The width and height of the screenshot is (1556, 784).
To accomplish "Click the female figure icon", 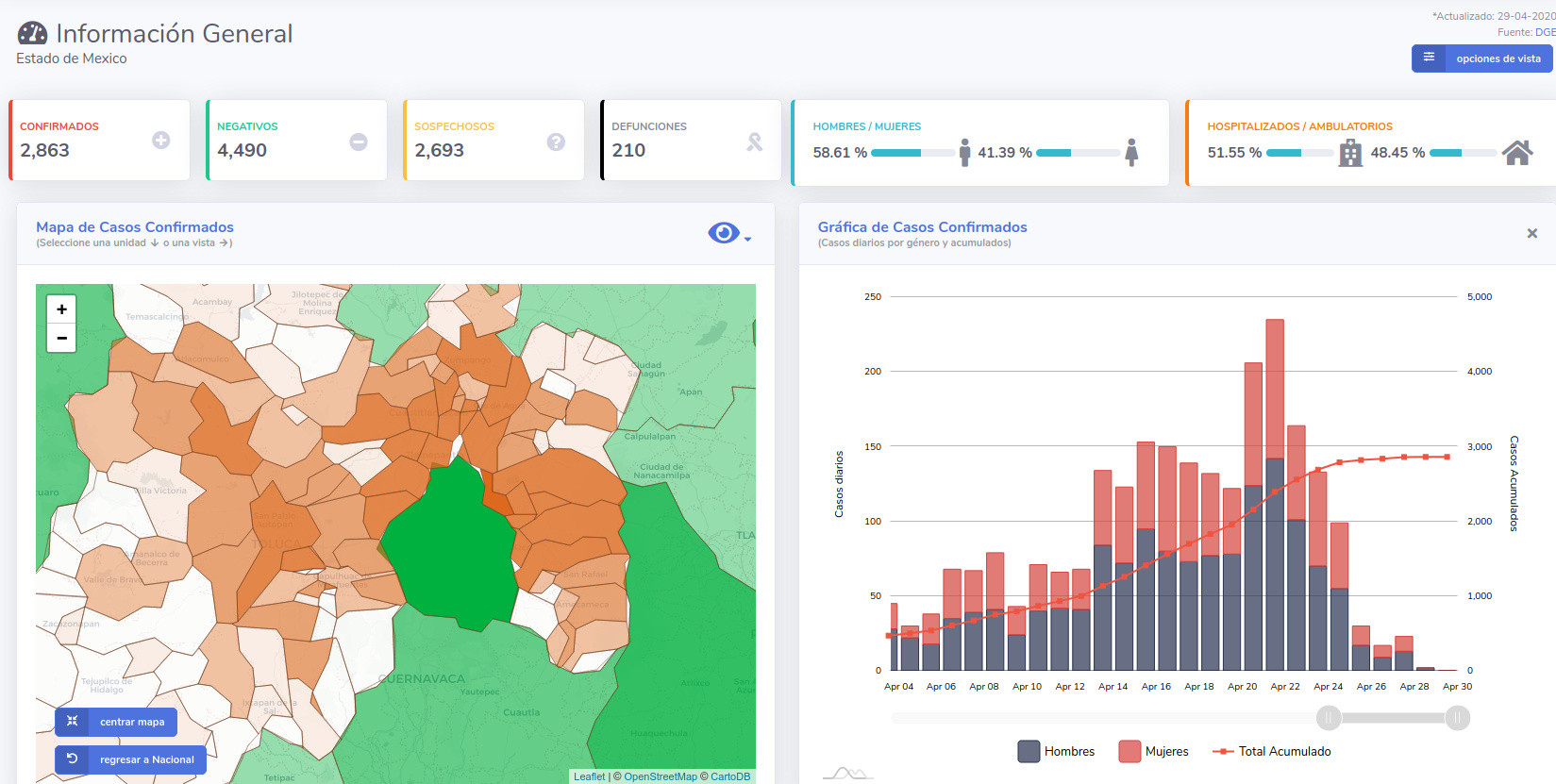I will (1131, 152).
